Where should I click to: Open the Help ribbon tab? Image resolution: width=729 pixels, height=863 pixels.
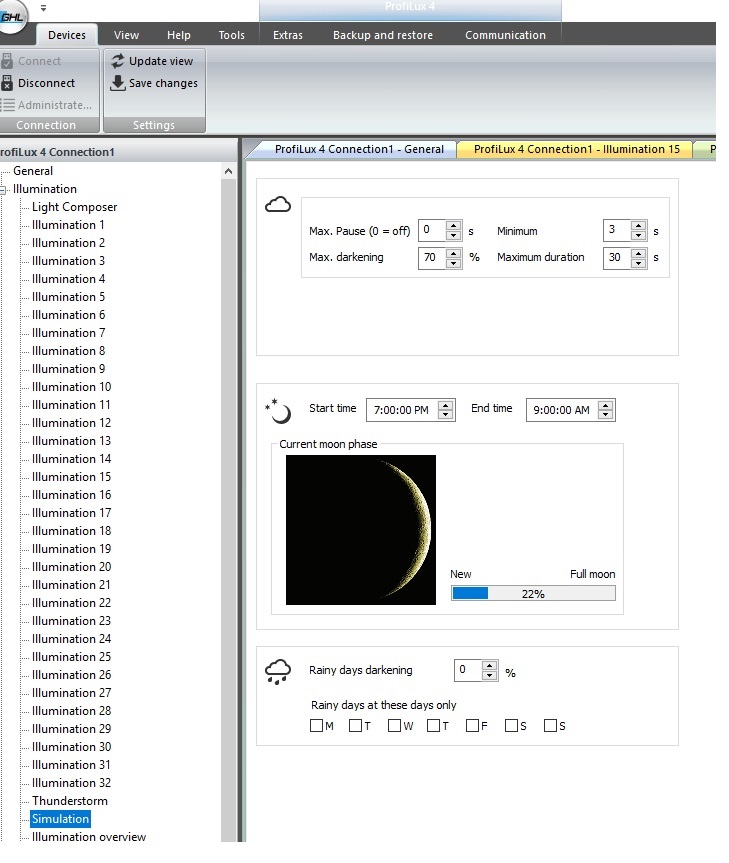point(179,35)
